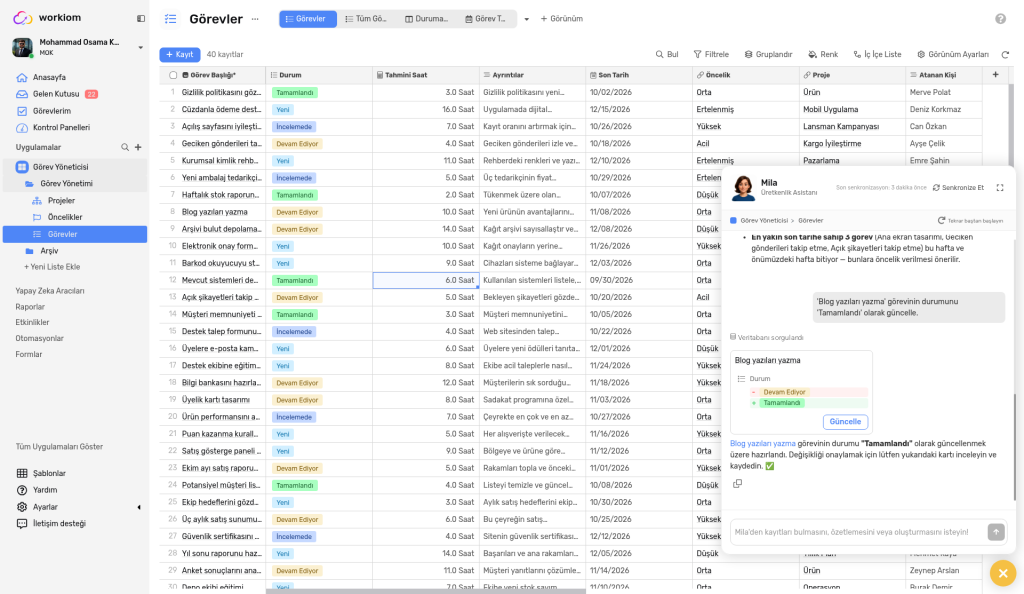Collapse the sidebar with the panel icon
This screenshot has height=594, width=1024.
click(x=140, y=18)
